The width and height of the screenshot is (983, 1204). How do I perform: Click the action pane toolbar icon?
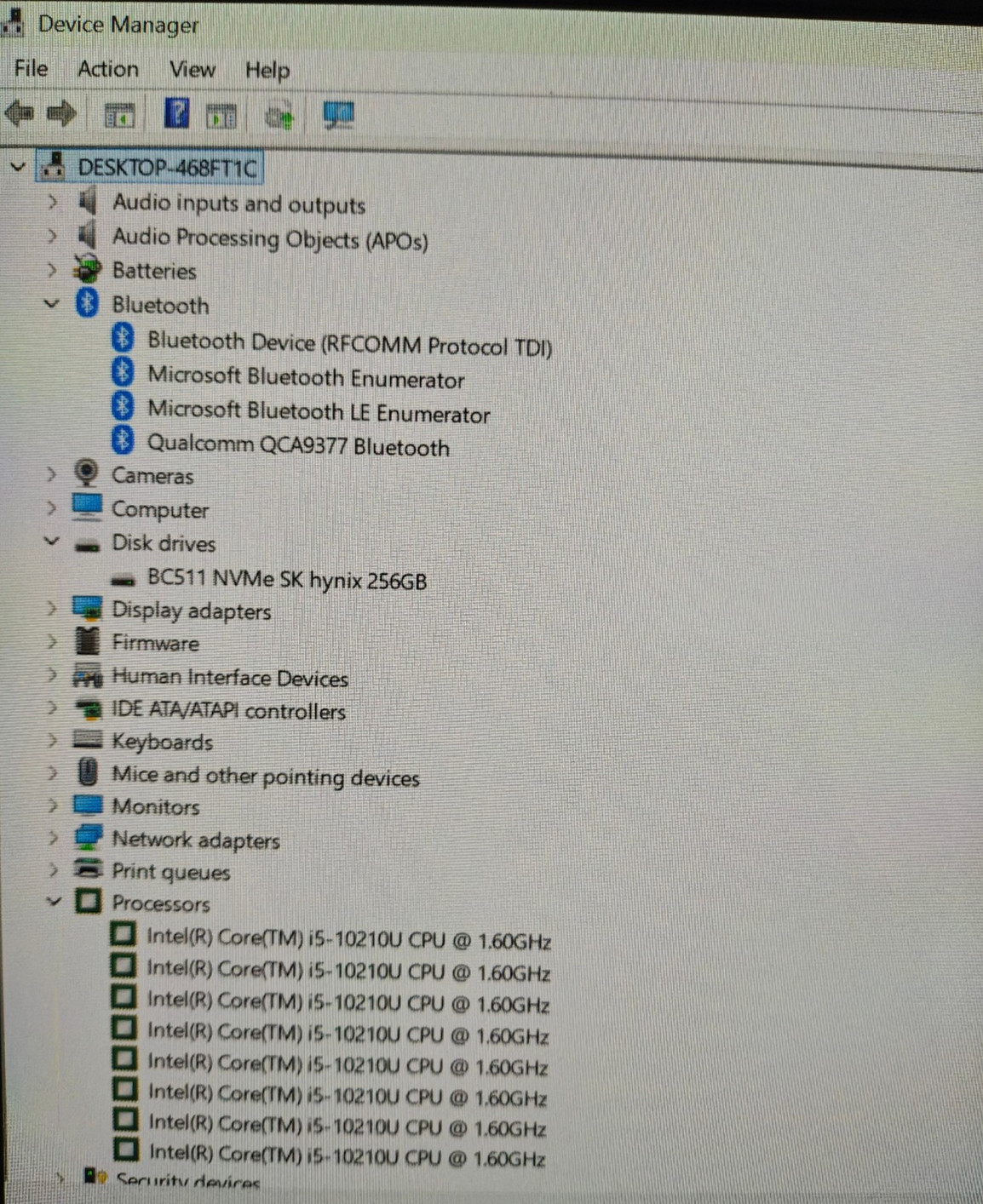(221, 115)
